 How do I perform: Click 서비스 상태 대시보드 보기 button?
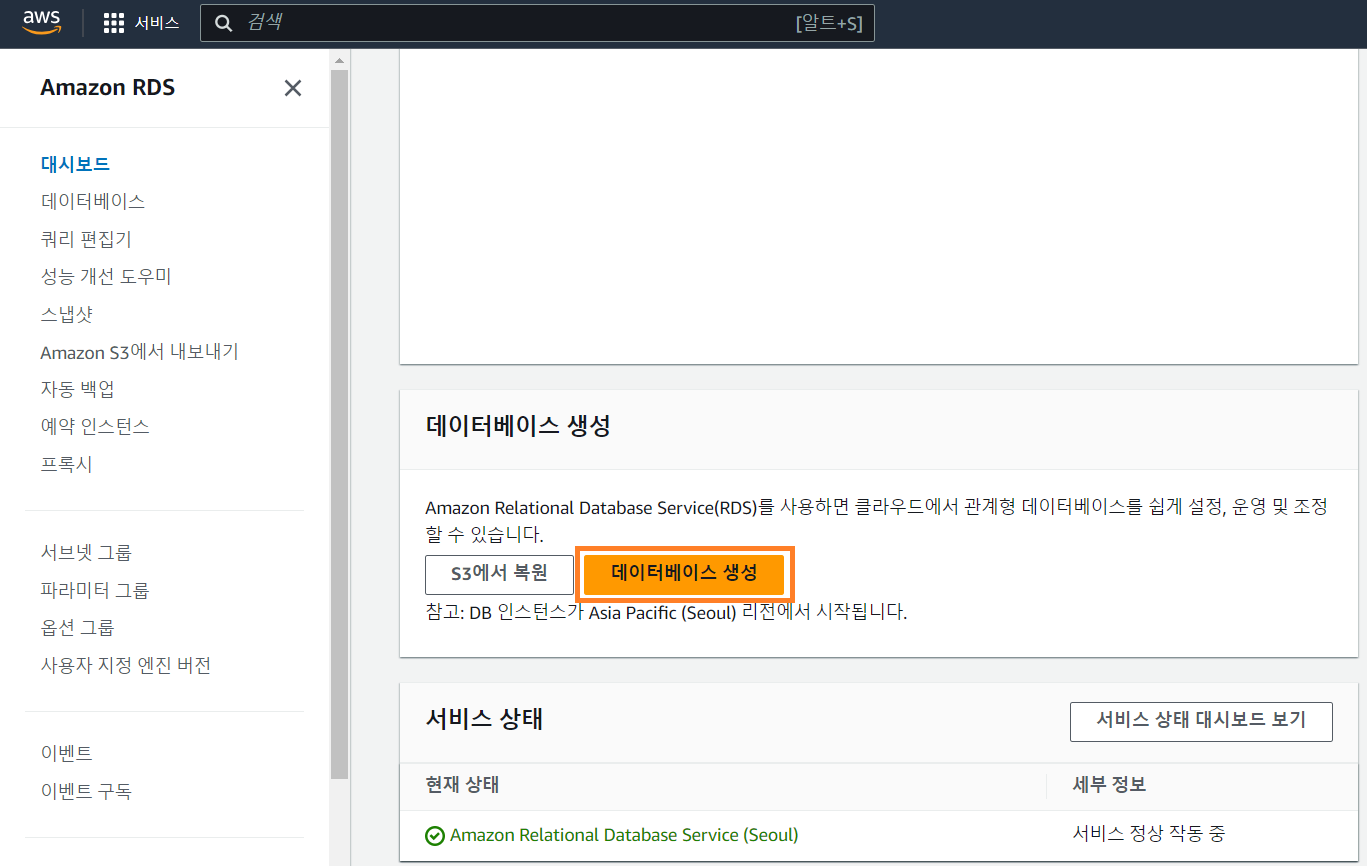1201,721
